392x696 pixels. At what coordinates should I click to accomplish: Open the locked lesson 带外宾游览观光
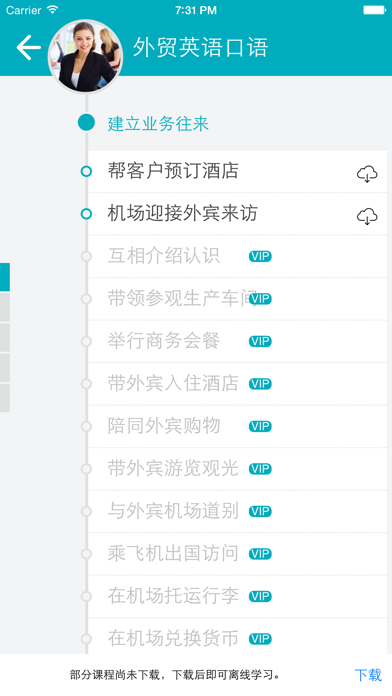point(238,469)
